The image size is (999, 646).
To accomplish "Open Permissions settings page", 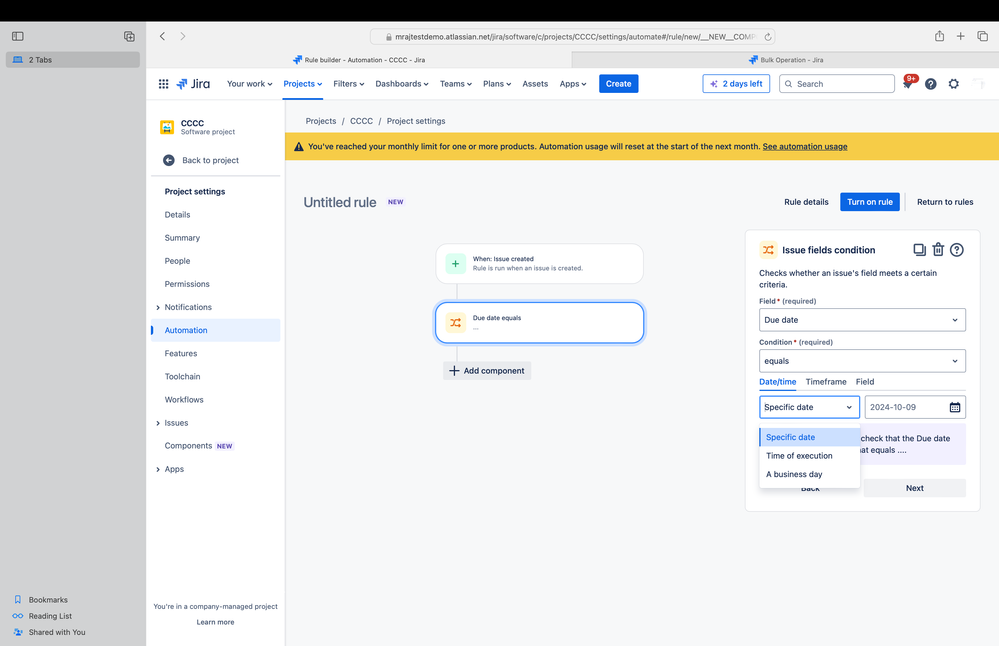I will (187, 284).
